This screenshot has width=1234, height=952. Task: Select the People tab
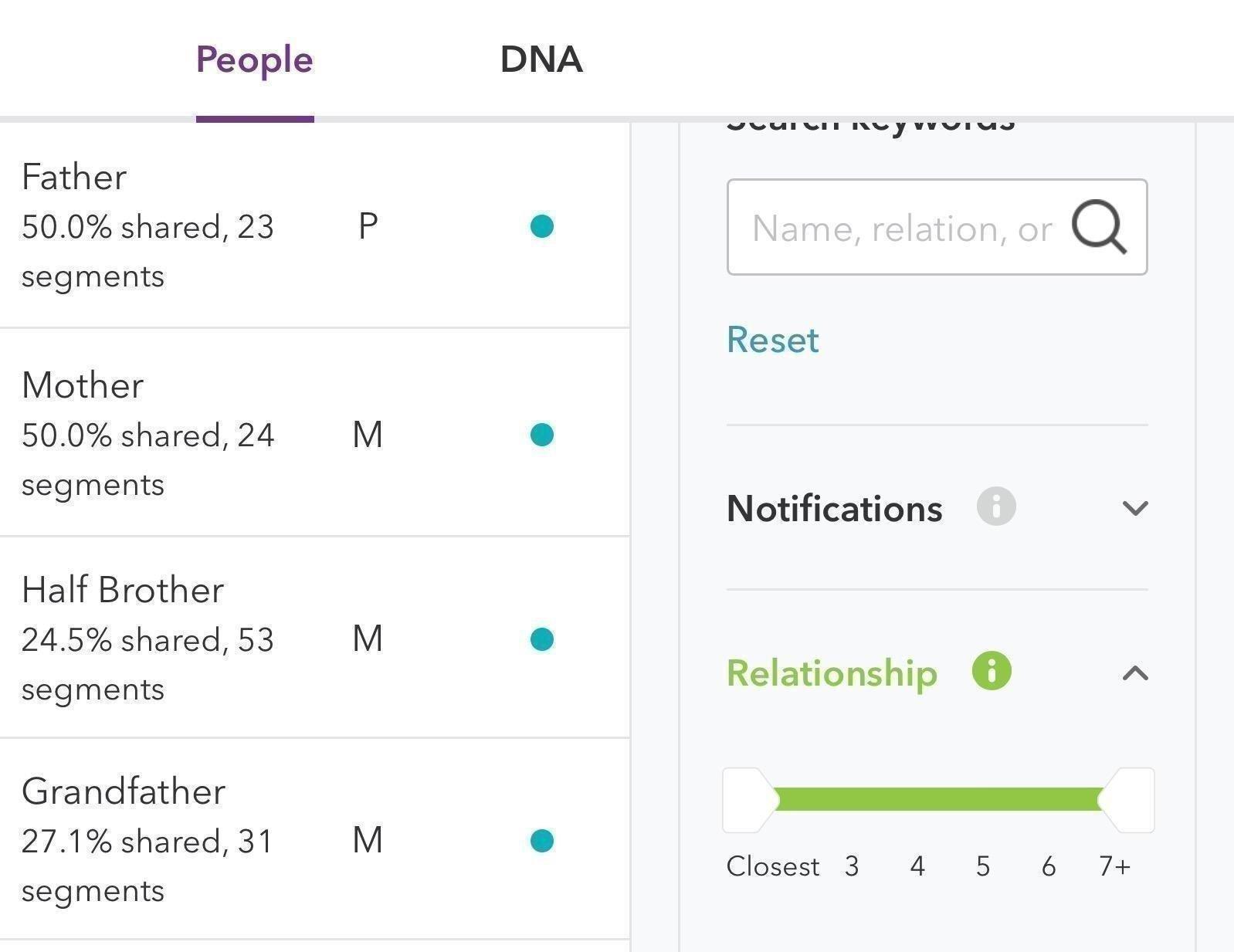255,59
